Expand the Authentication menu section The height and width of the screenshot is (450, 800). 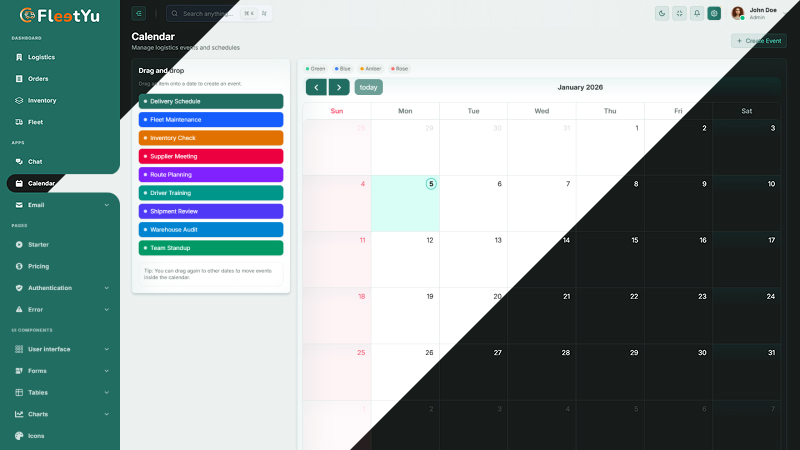[x=60, y=288]
